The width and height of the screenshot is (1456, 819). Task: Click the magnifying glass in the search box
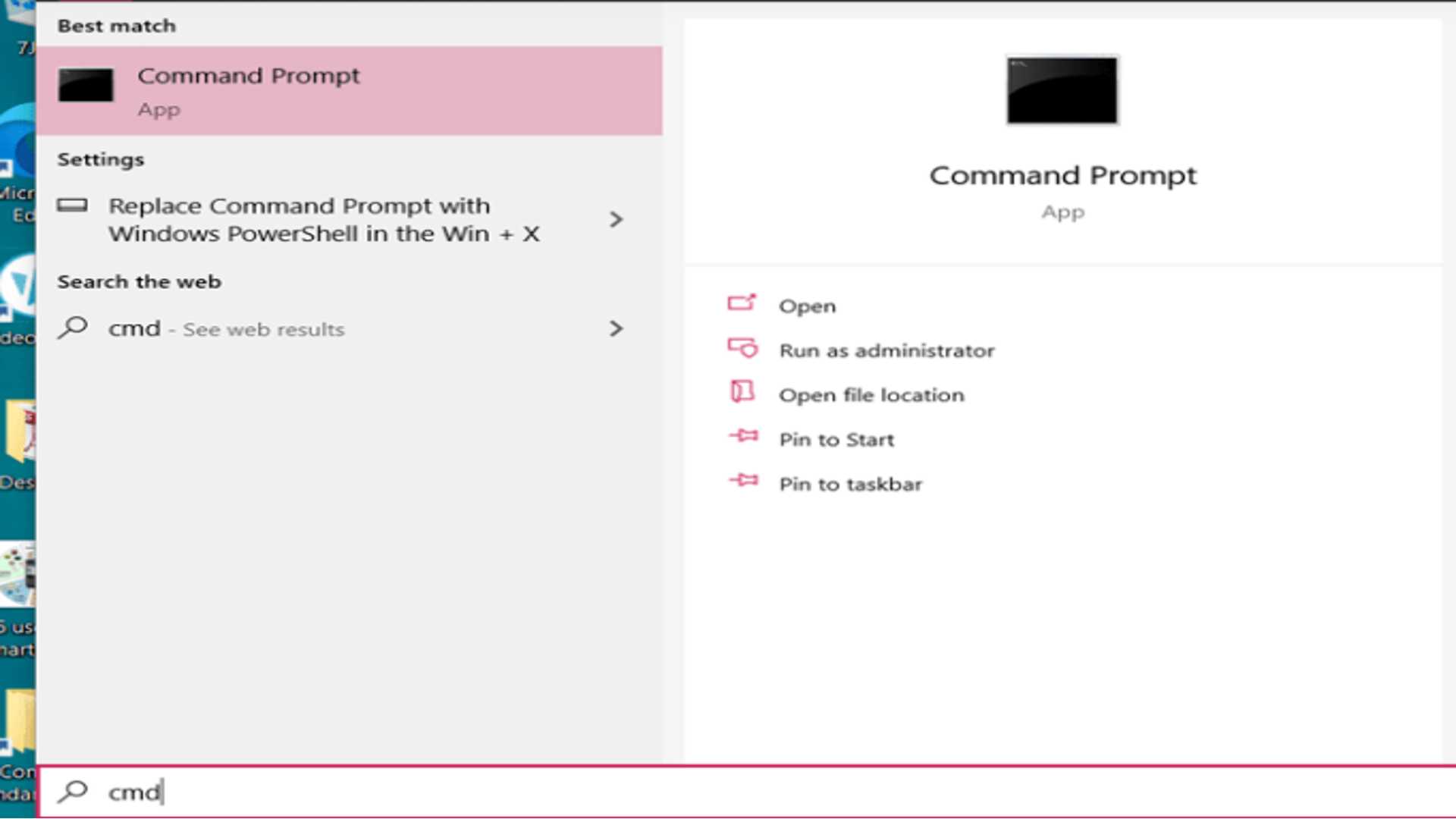(x=74, y=791)
